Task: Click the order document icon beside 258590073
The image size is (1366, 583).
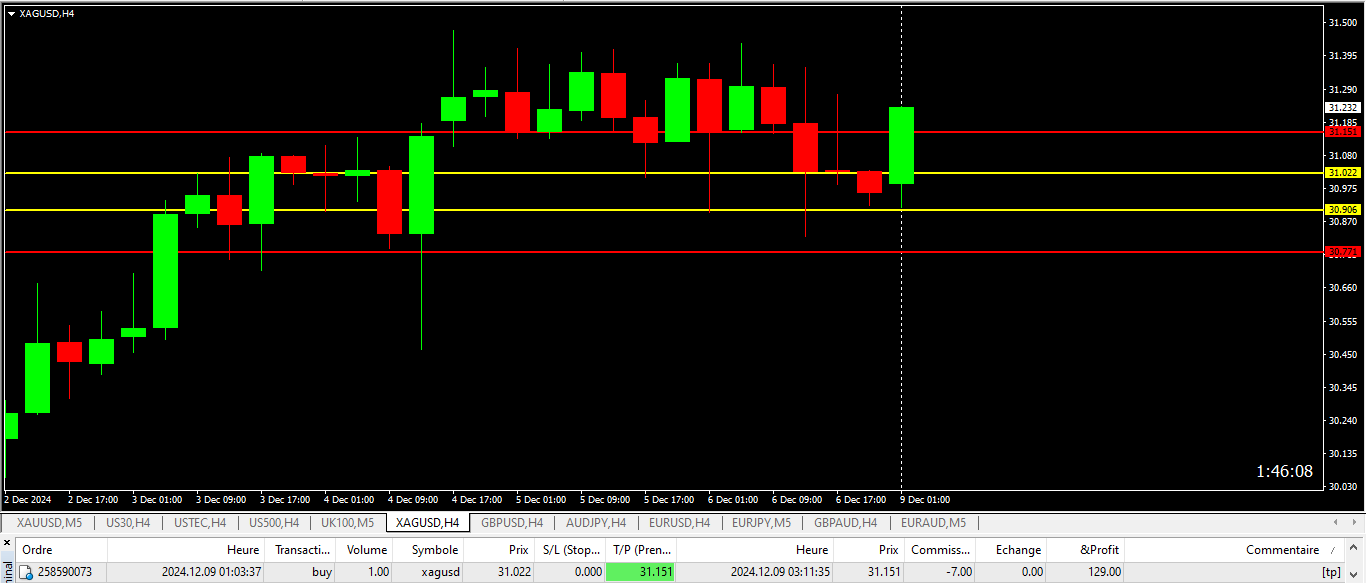Action: [27, 572]
